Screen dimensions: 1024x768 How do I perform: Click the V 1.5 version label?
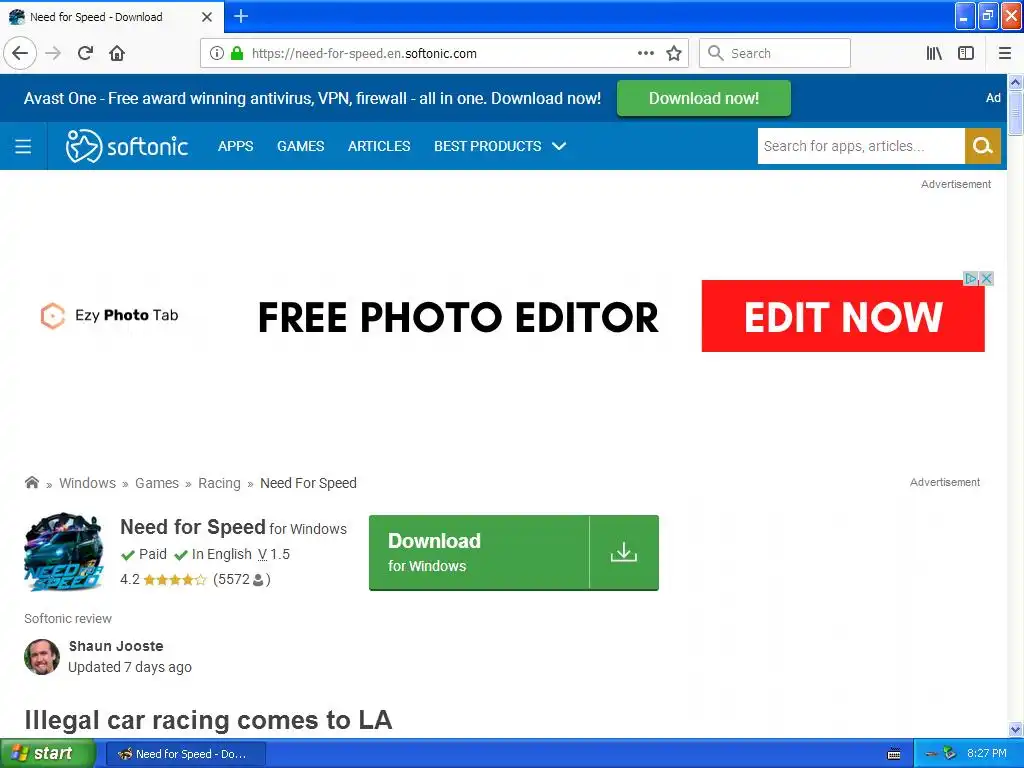(x=274, y=554)
